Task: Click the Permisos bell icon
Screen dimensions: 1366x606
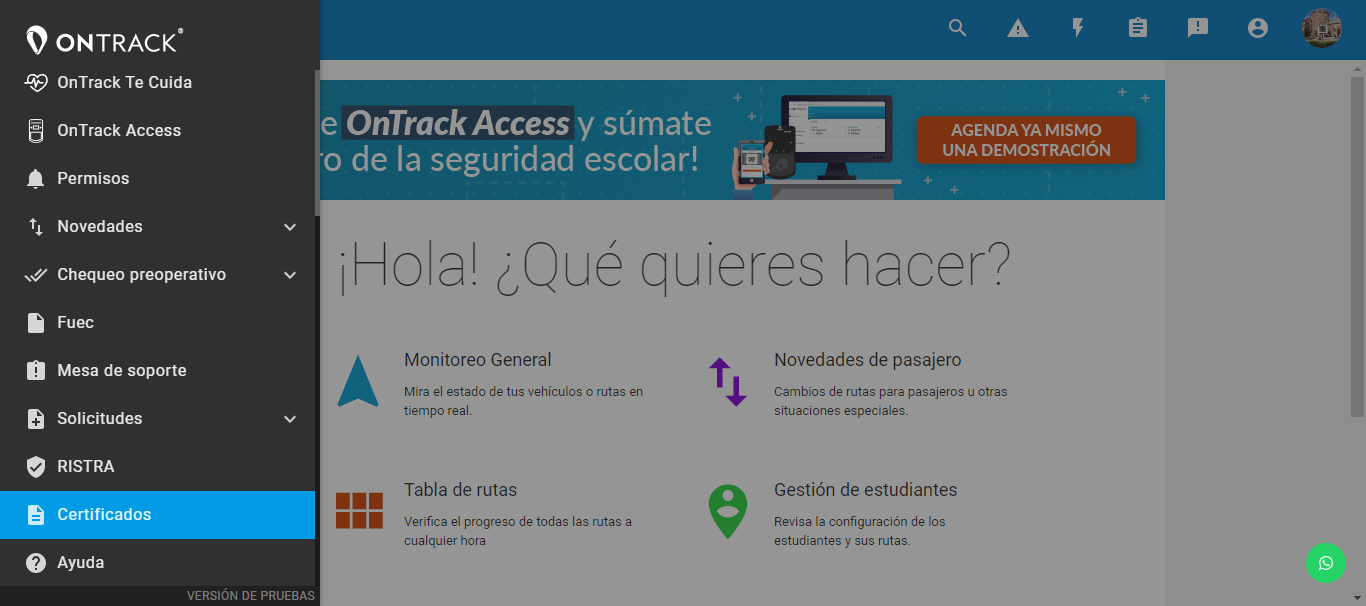Action: click(35, 178)
